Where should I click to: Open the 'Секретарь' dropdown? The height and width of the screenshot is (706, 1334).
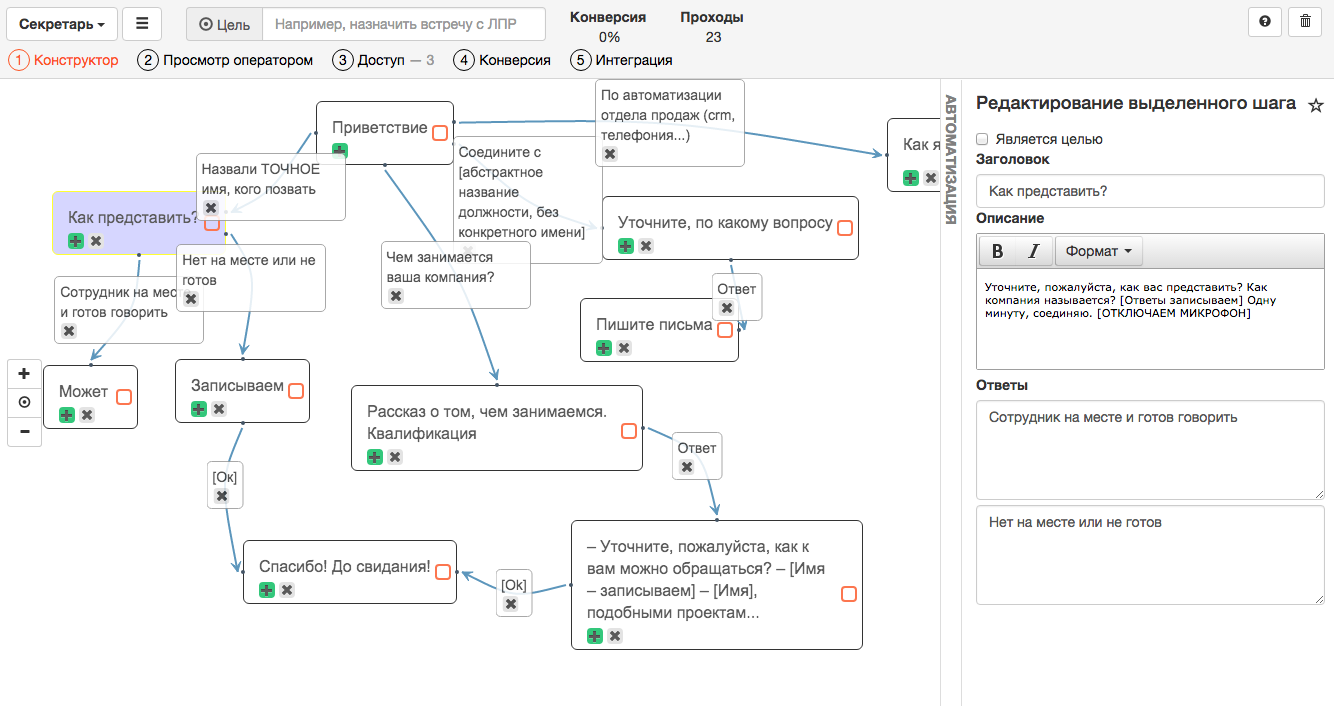(x=63, y=23)
